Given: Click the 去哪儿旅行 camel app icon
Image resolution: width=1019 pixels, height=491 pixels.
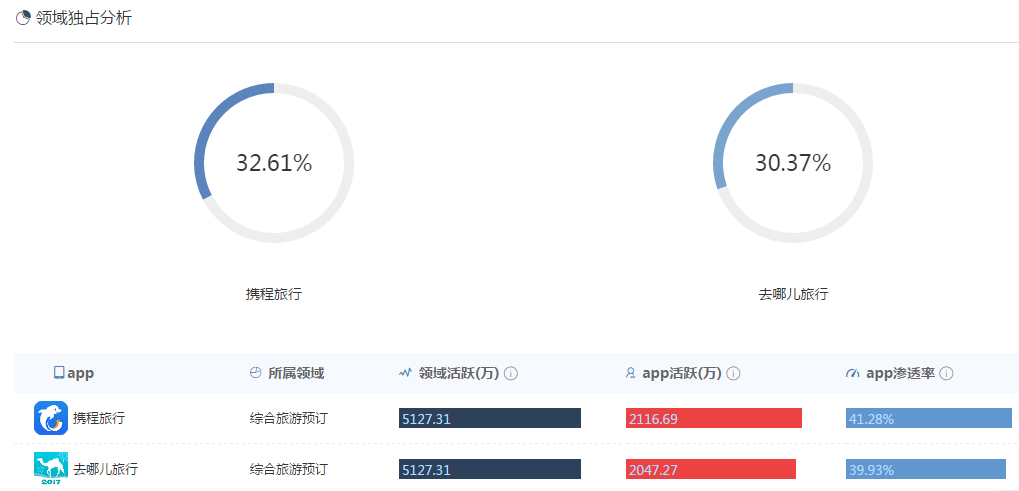Looking at the screenshot, I should click(x=51, y=468).
